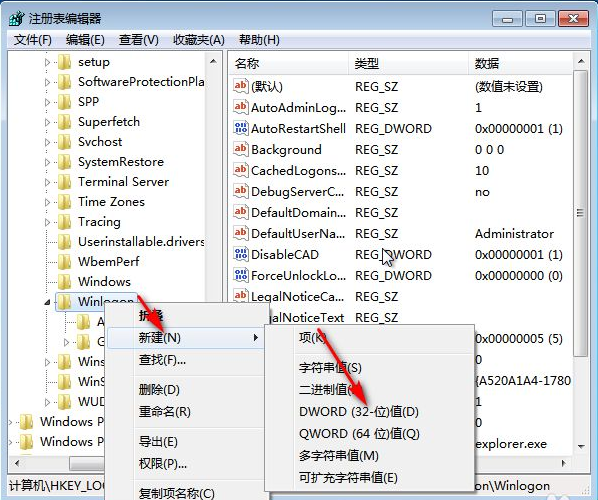Click the explorer.exe data cell
This screenshot has width=598, height=500.
click(x=511, y=444)
